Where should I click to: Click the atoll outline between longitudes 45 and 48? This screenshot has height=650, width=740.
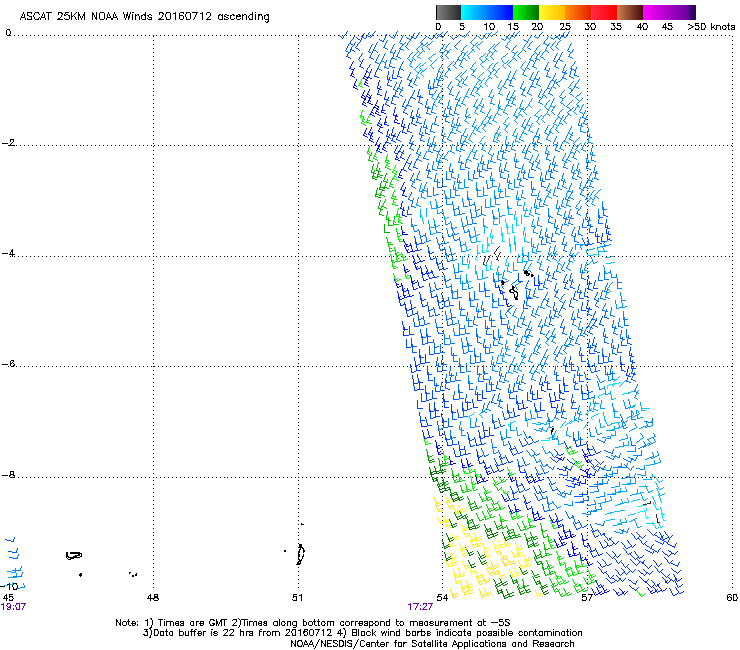click(x=74, y=556)
